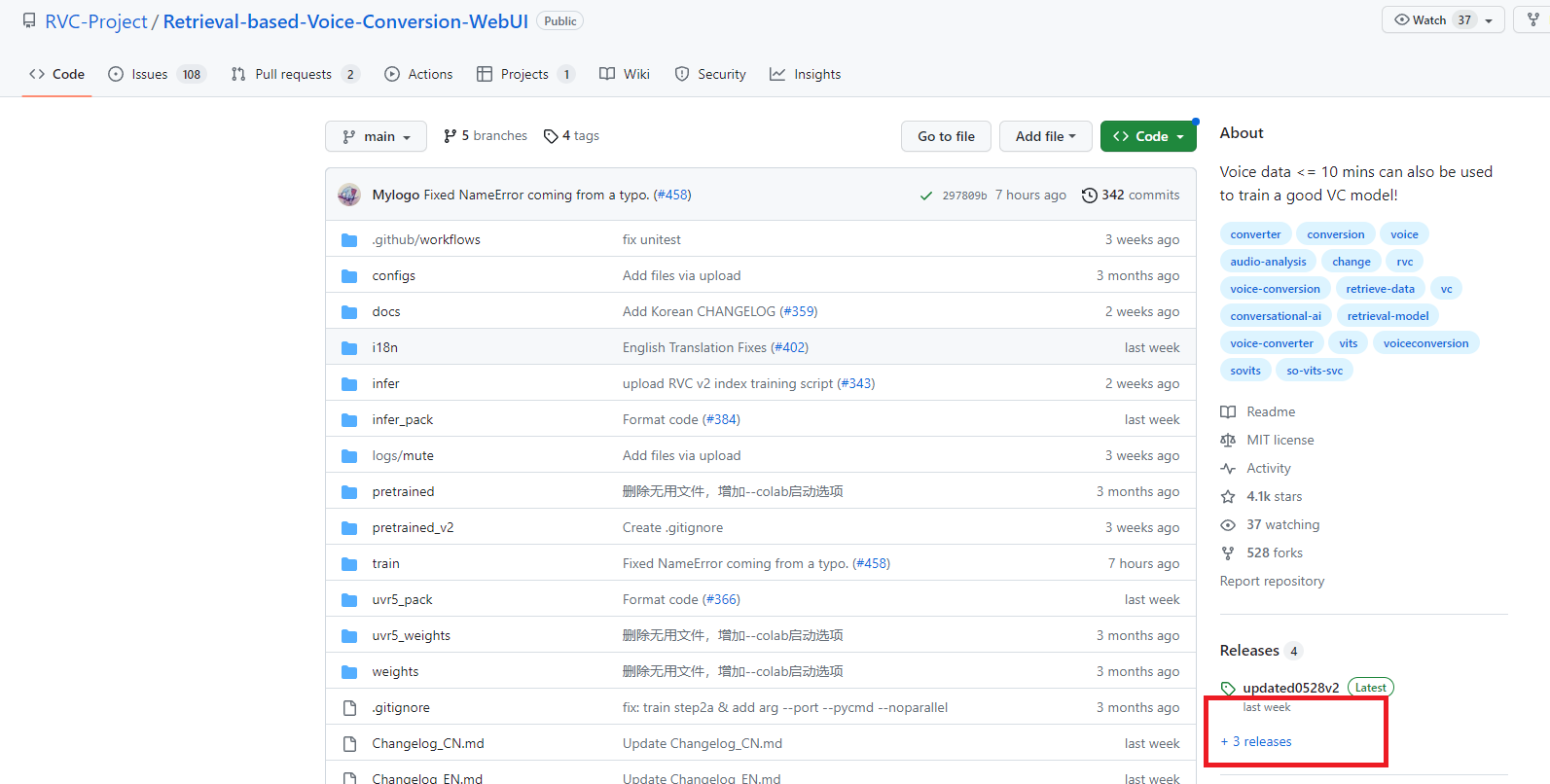Open the Changelog_CN.md file
The height and width of the screenshot is (784, 1550).
tap(428, 743)
